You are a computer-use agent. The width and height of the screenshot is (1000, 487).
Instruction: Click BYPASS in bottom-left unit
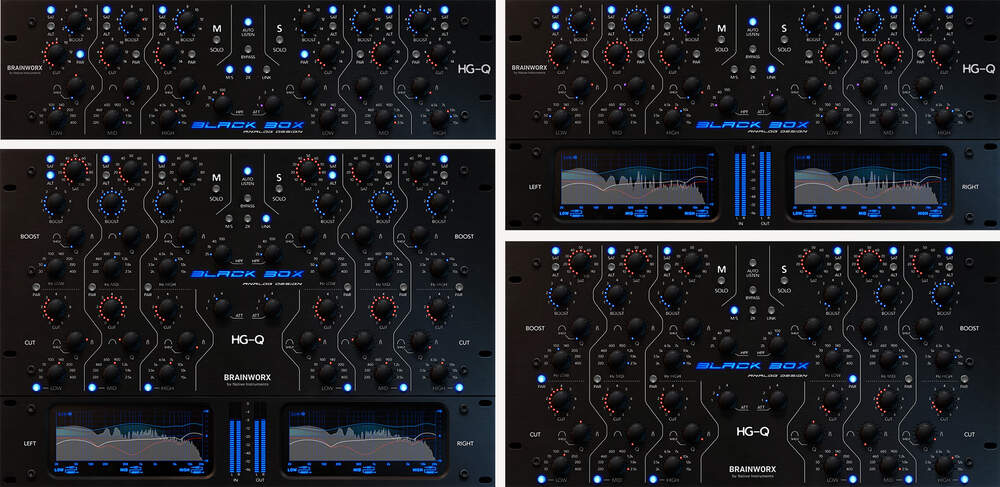click(247, 198)
